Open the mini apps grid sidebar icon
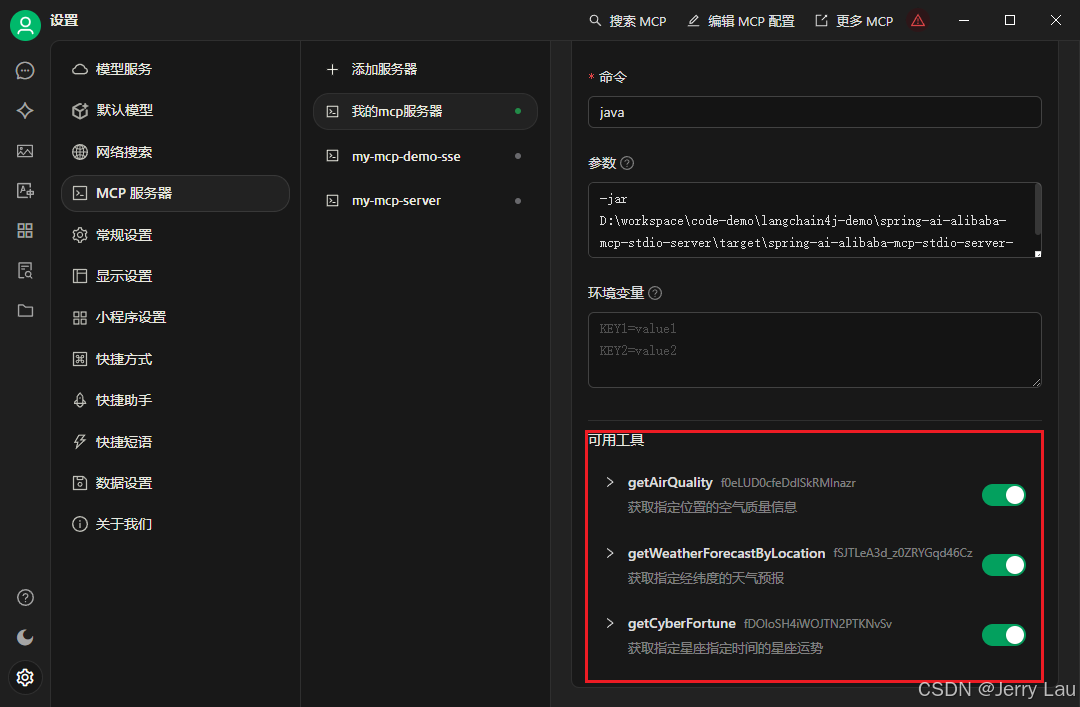Screen dimensions: 1080x707 pos(25,230)
